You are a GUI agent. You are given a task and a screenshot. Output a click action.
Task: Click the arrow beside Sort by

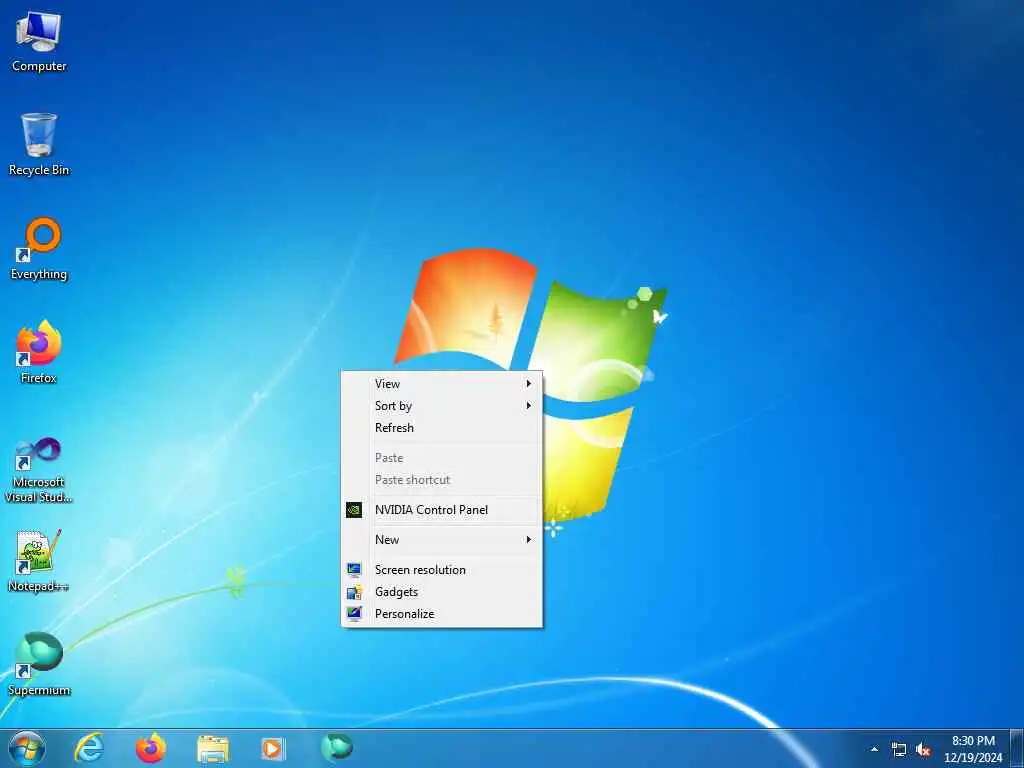[x=528, y=406]
